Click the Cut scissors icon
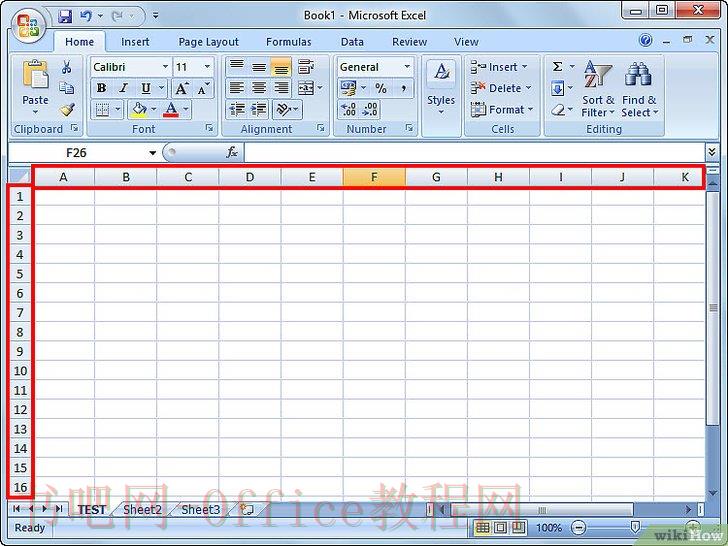 click(x=66, y=67)
